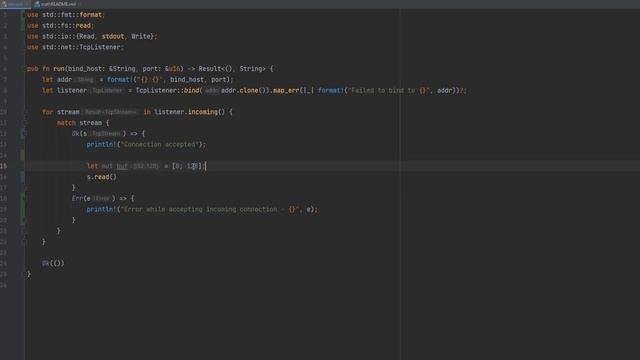Click the 'map_err' method call

pyautogui.click(x=286, y=91)
